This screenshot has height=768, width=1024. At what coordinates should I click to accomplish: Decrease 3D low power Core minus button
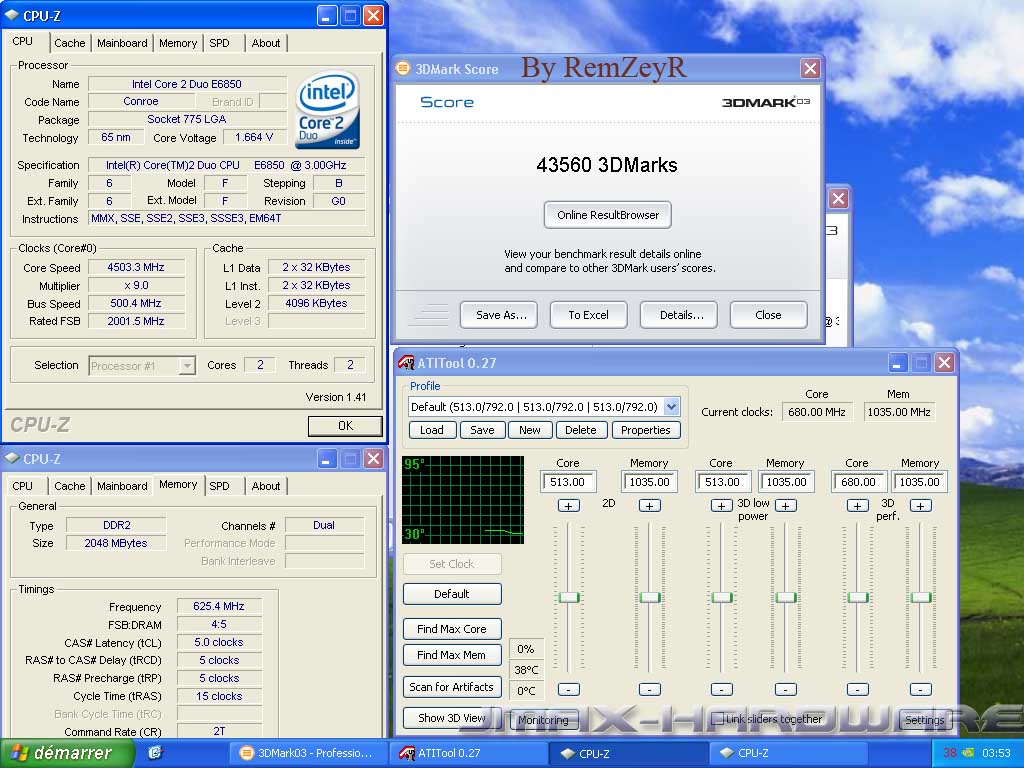click(x=722, y=689)
